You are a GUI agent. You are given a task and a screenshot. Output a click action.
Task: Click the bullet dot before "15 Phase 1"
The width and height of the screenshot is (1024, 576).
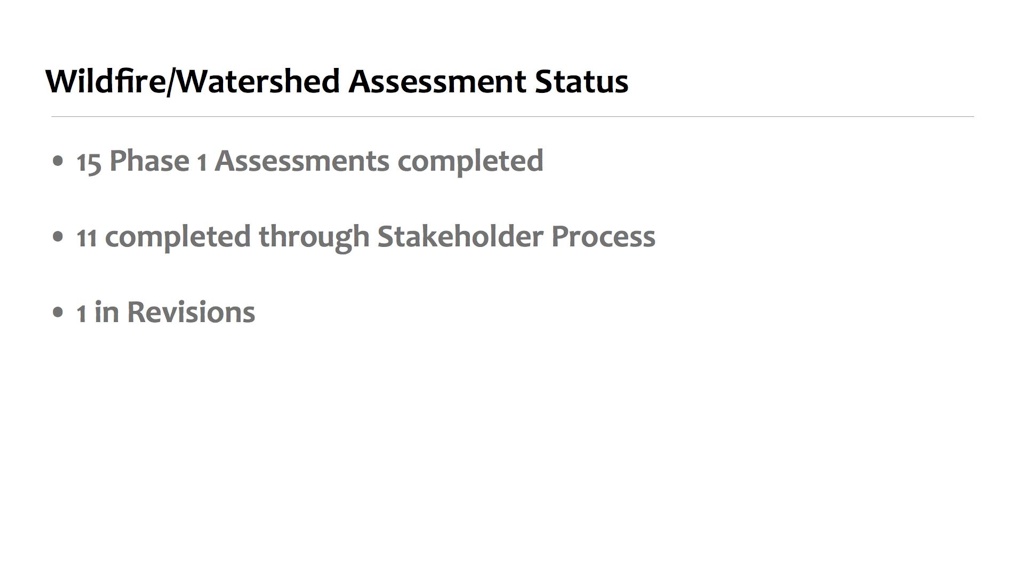(59, 162)
